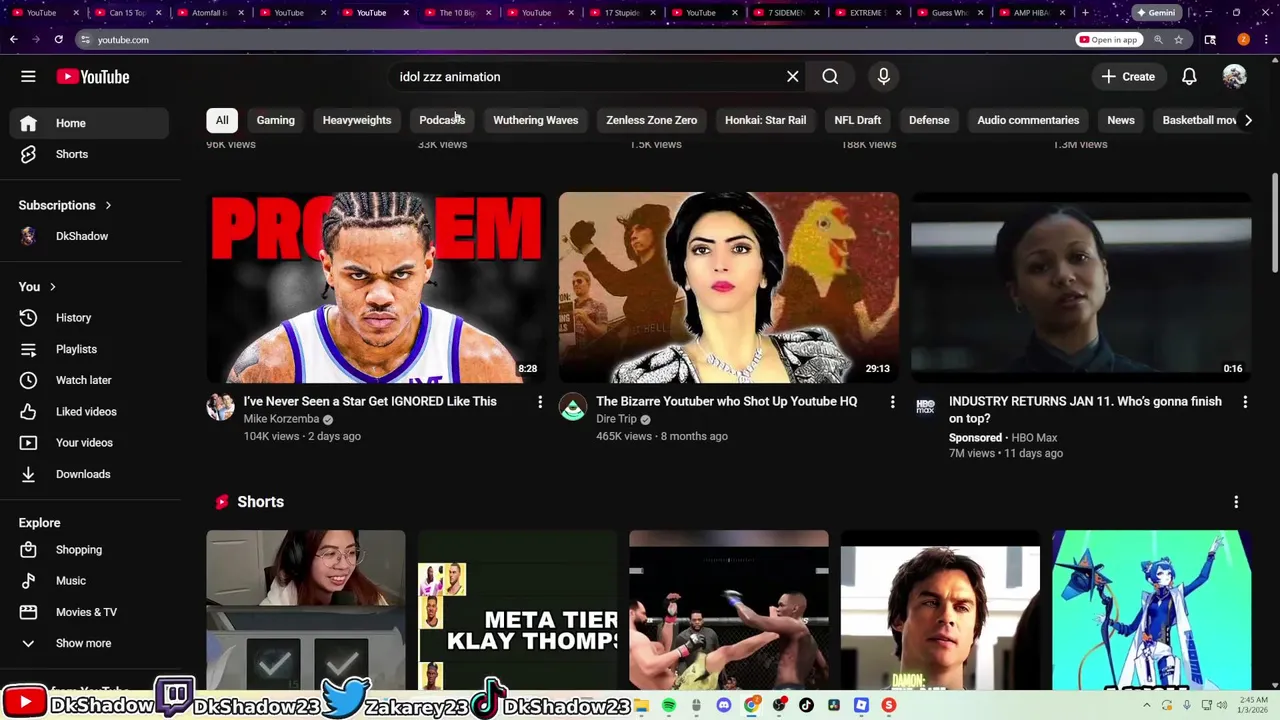This screenshot has width=1280, height=720.
Task: Open Music under Explore
Action: pos(91,581)
